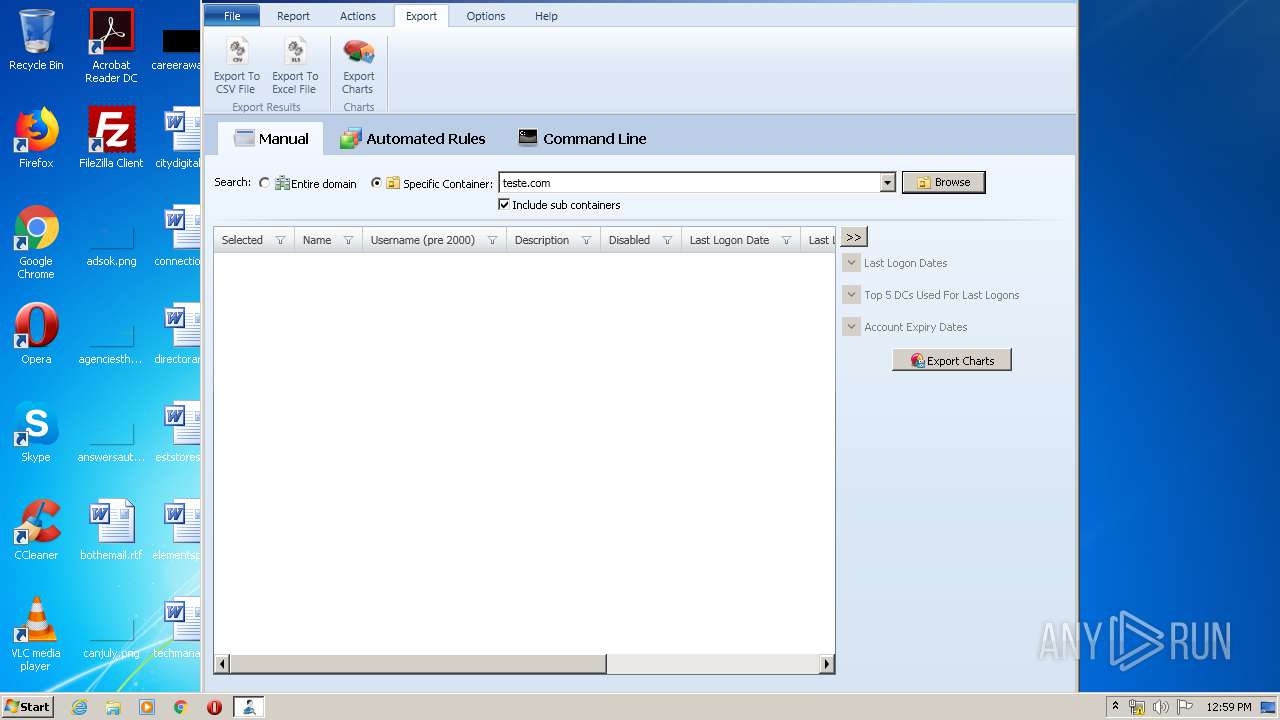Click the teste.com container field

click(x=689, y=183)
